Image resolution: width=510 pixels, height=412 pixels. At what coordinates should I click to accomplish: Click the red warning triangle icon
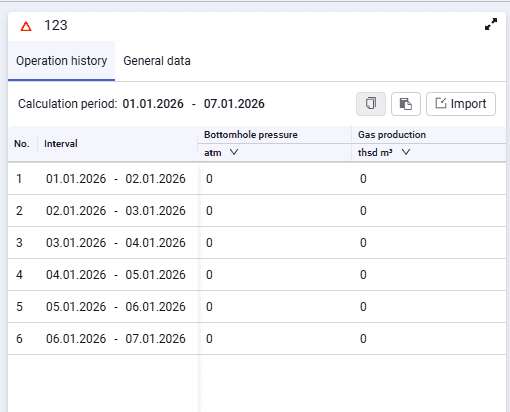coord(26,26)
